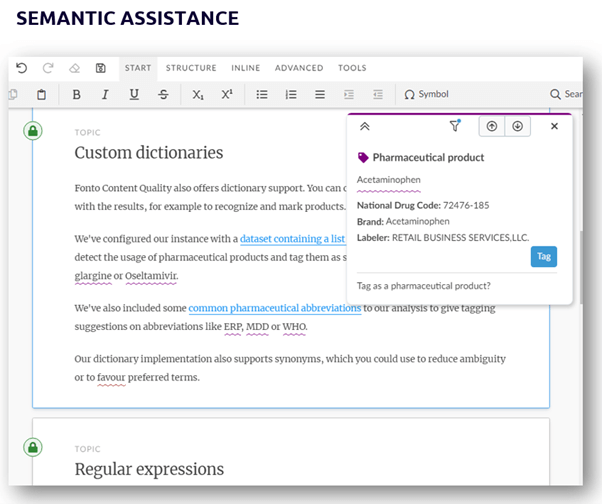Go to previous suggestion with up arrow
Image resolution: width=602 pixels, height=504 pixels.
(492, 126)
